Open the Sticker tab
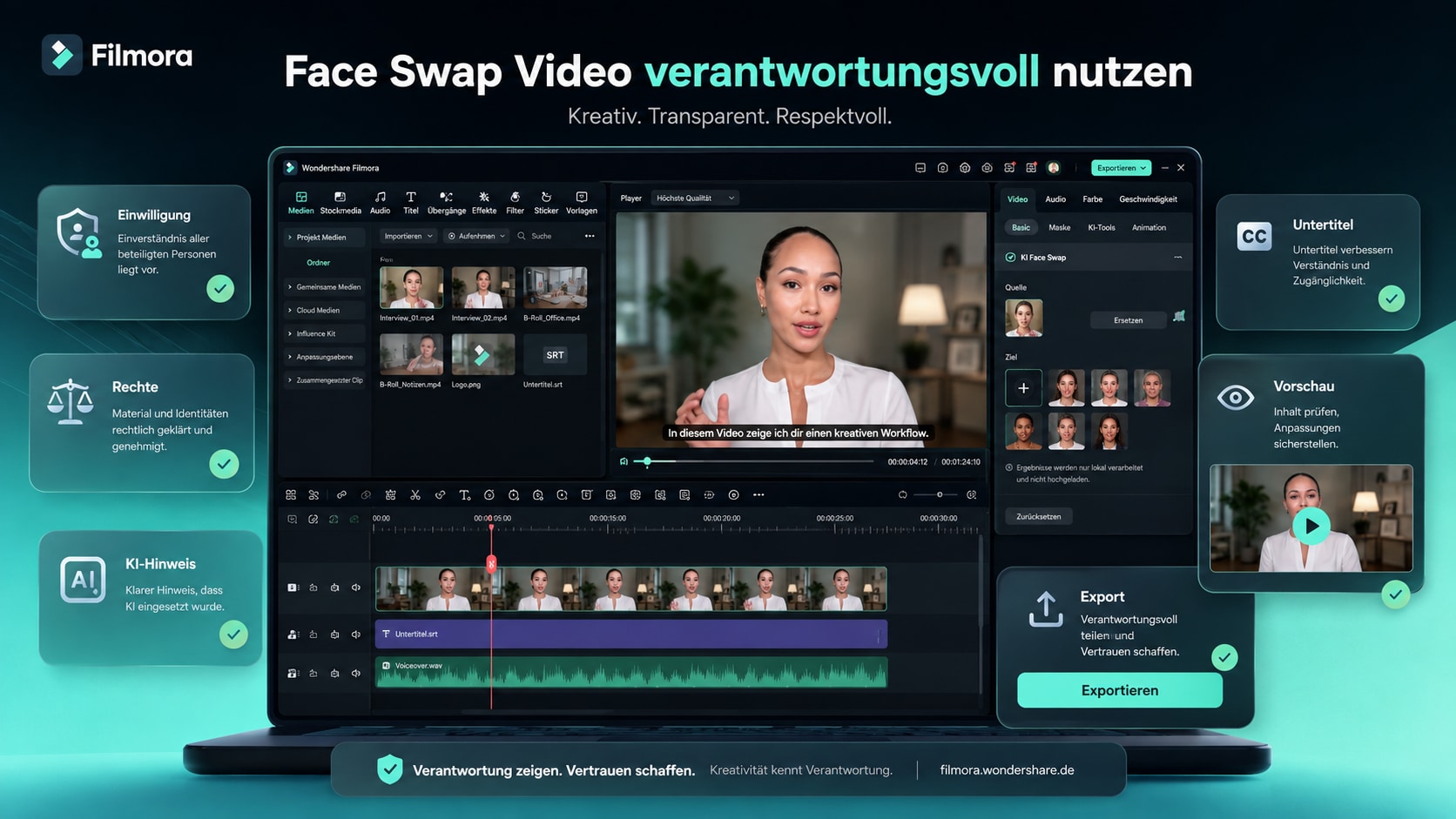Screen dimensions: 1456x819 546,203
